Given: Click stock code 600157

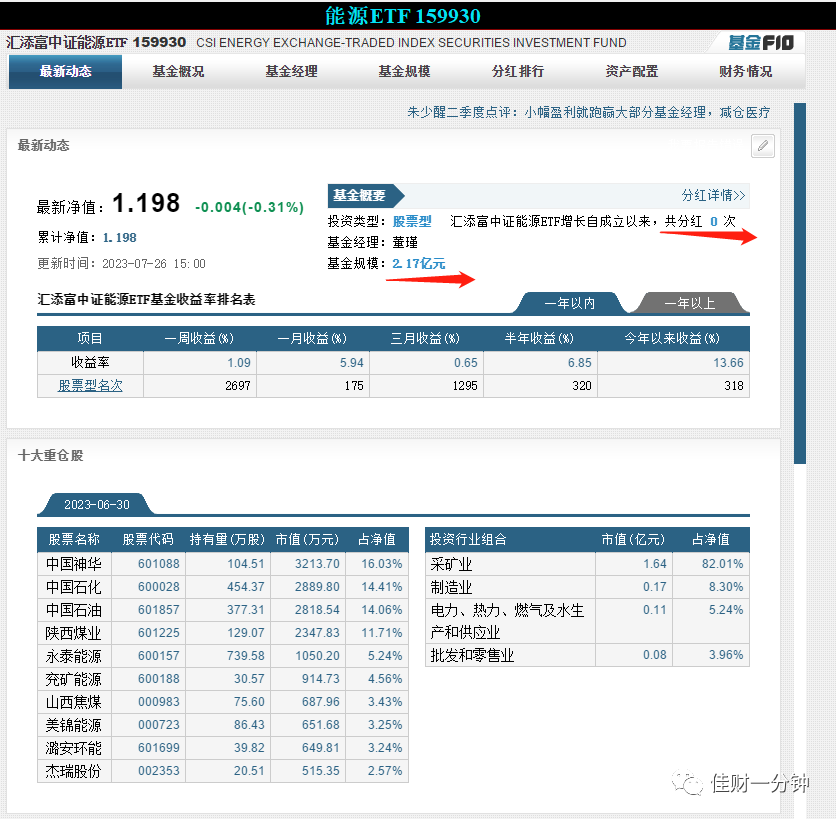Looking at the screenshot, I should pos(158,656).
